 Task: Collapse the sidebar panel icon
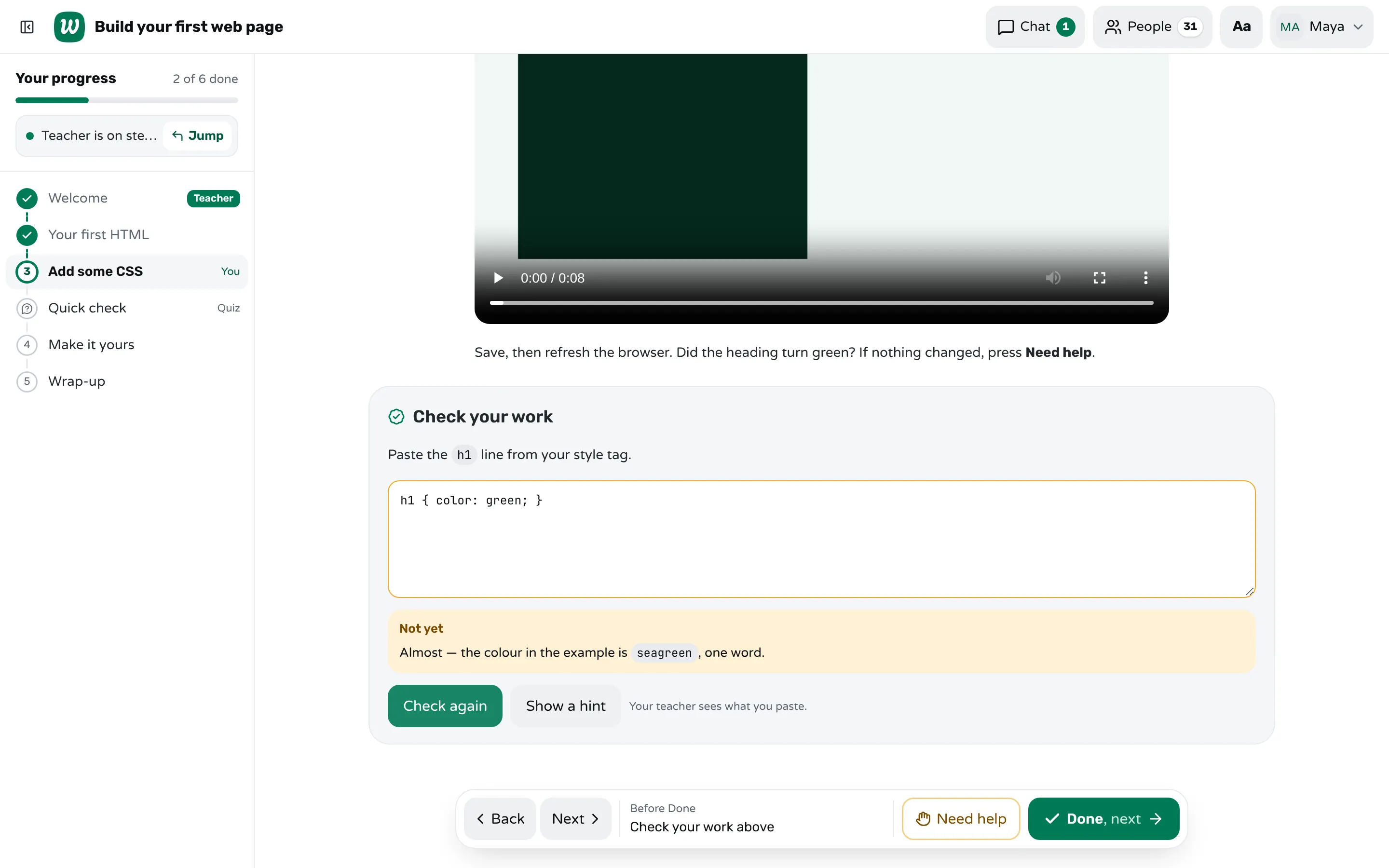click(27, 27)
